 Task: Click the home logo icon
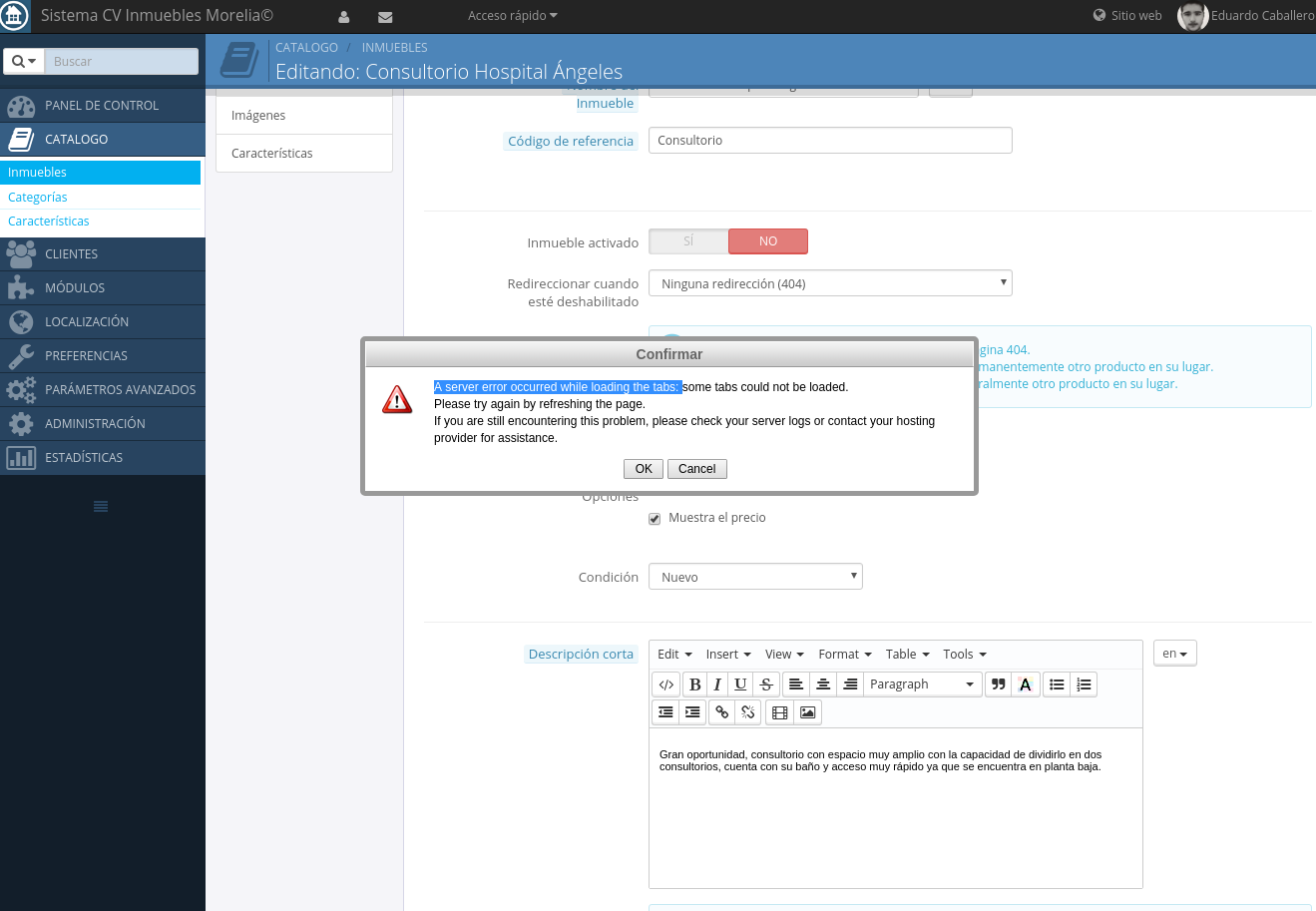[14, 16]
